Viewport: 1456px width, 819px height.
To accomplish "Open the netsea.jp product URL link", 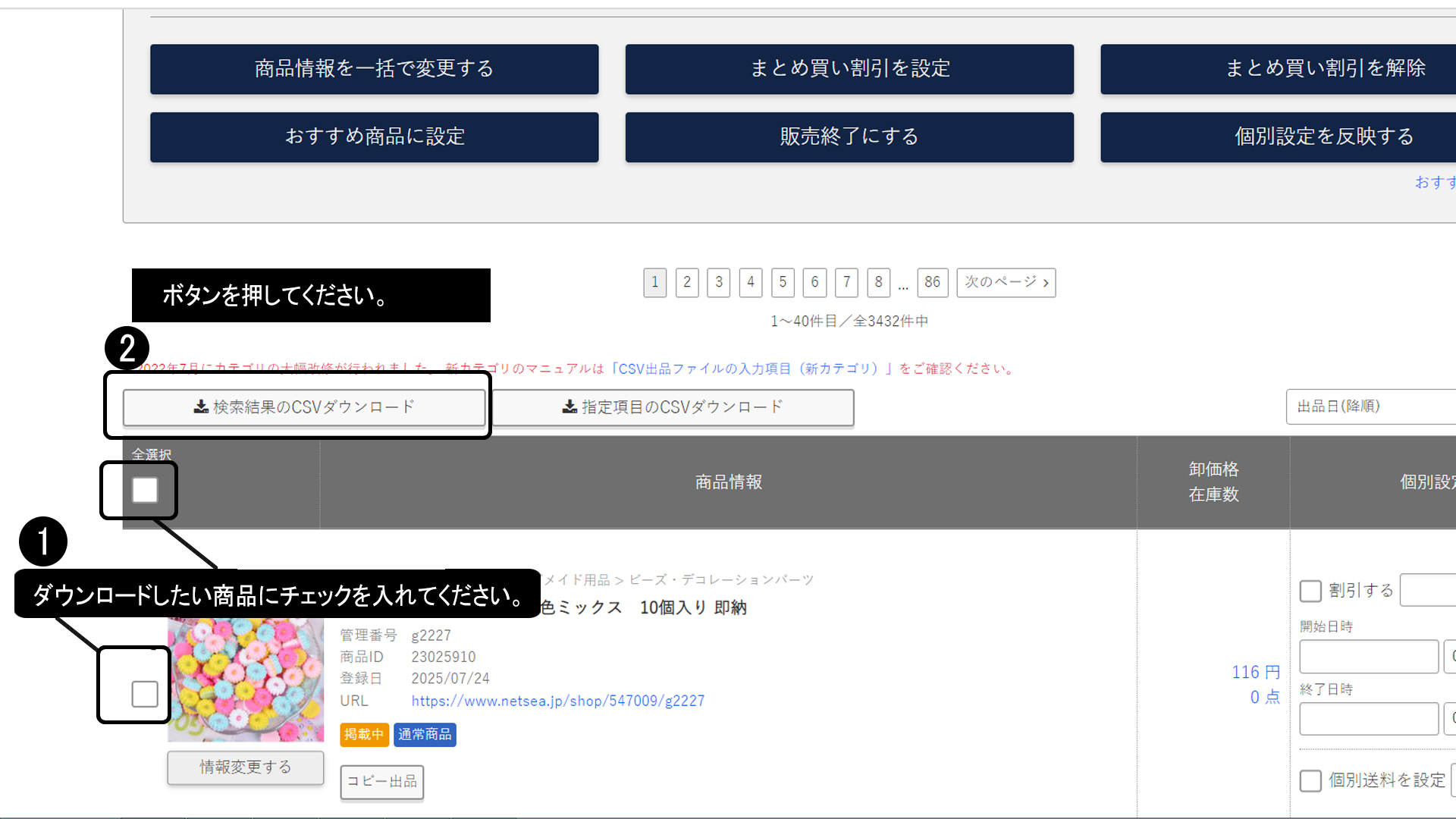I will (557, 701).
